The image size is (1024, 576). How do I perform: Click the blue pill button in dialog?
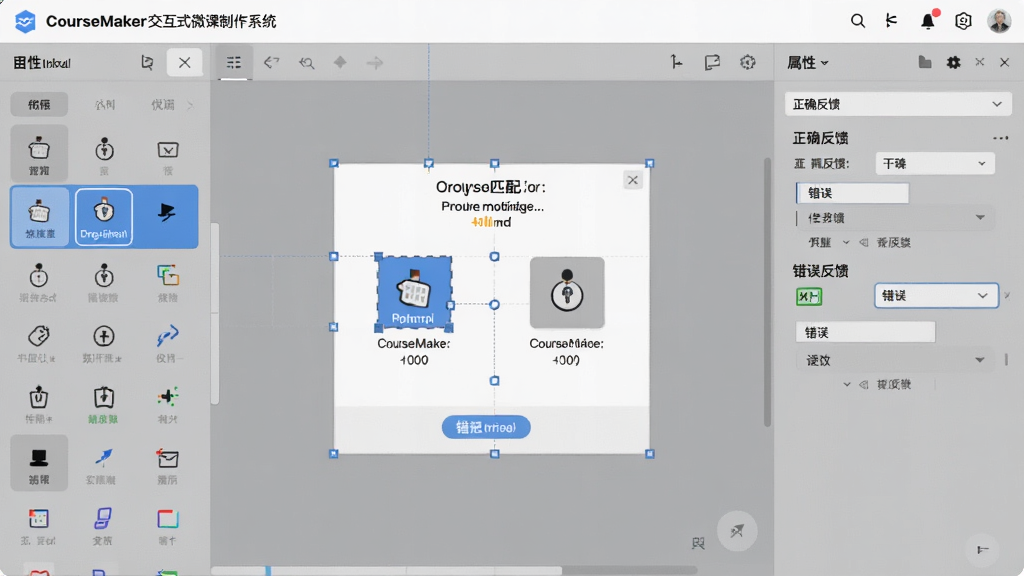pyautogui.click(x=486, y=427)
